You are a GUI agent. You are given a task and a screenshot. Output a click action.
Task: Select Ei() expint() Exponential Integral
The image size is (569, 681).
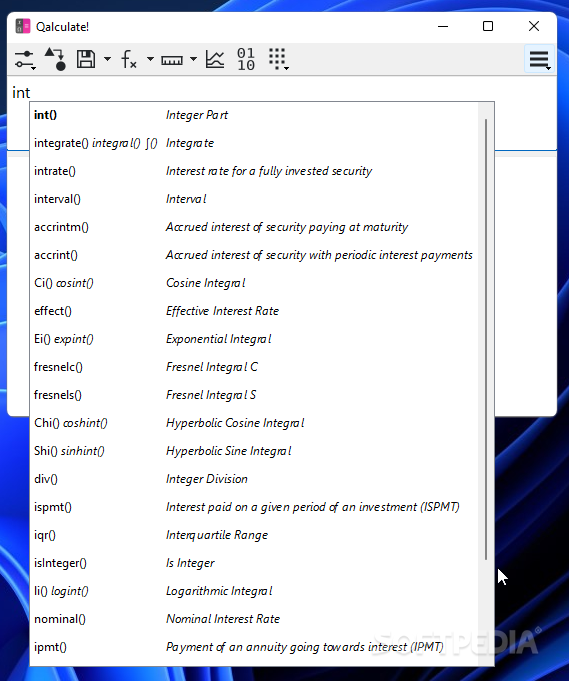tap(256, 339)
